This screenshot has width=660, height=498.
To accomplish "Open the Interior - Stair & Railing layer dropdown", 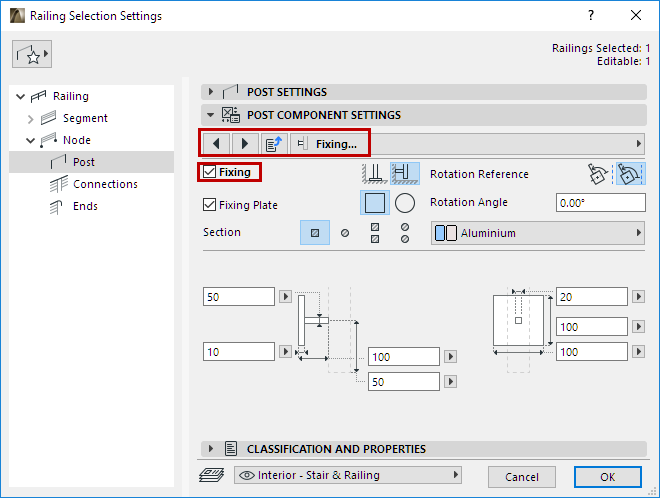I will (x=348, y=475).
